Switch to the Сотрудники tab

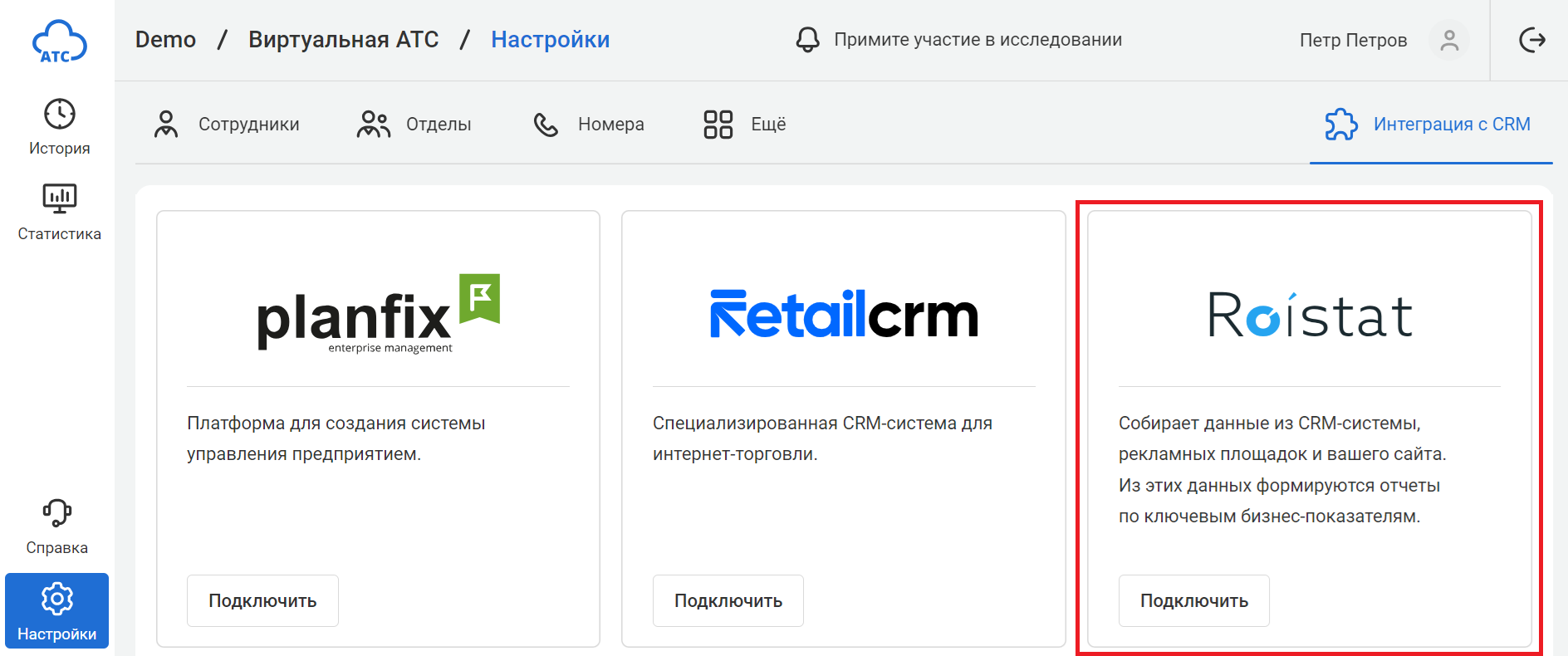click(x=227, y=125)
